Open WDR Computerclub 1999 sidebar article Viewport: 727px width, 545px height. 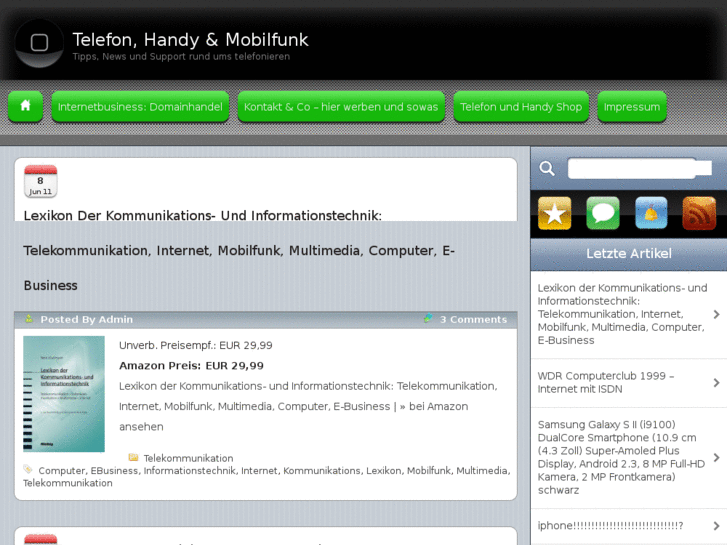coord(606,383)
